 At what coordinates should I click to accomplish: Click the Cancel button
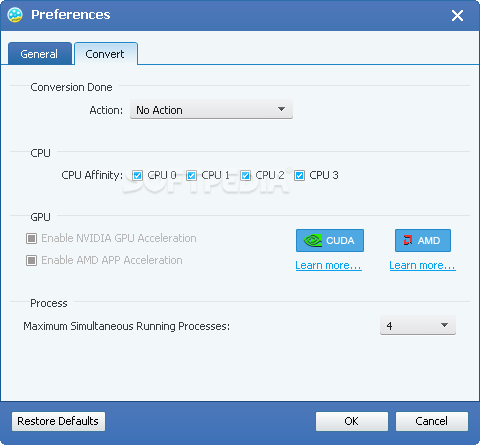coord(432,421)
